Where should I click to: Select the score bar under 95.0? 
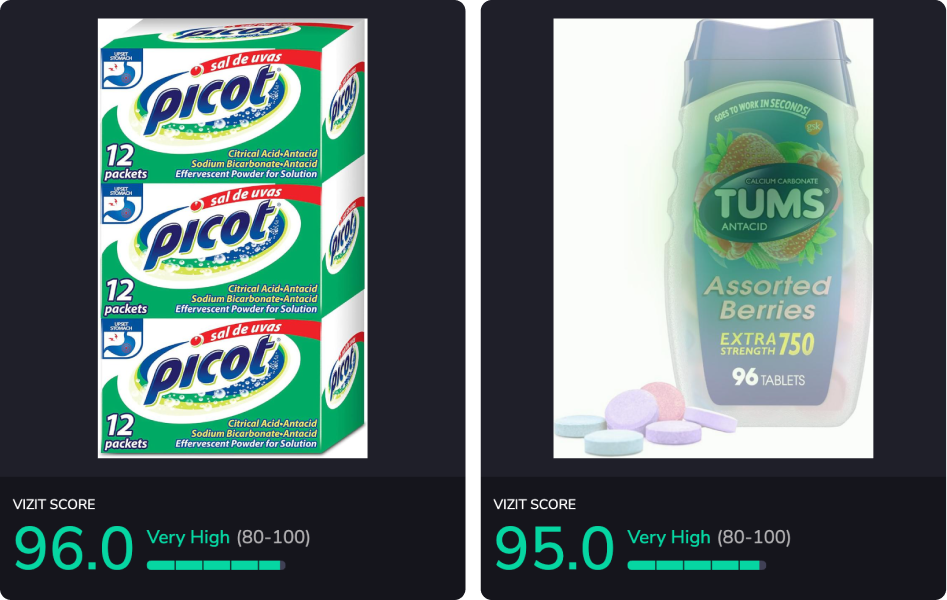click(x=697, y=566)
